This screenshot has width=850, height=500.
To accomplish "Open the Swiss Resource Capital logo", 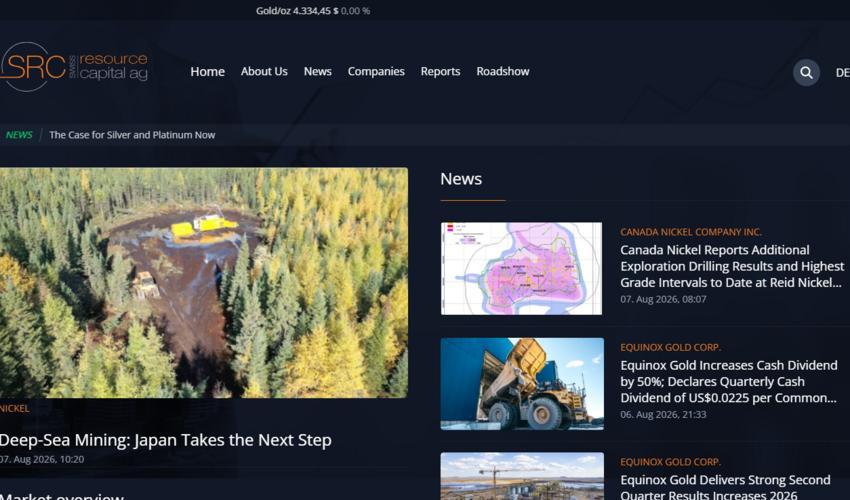I will tap(74, 67).
